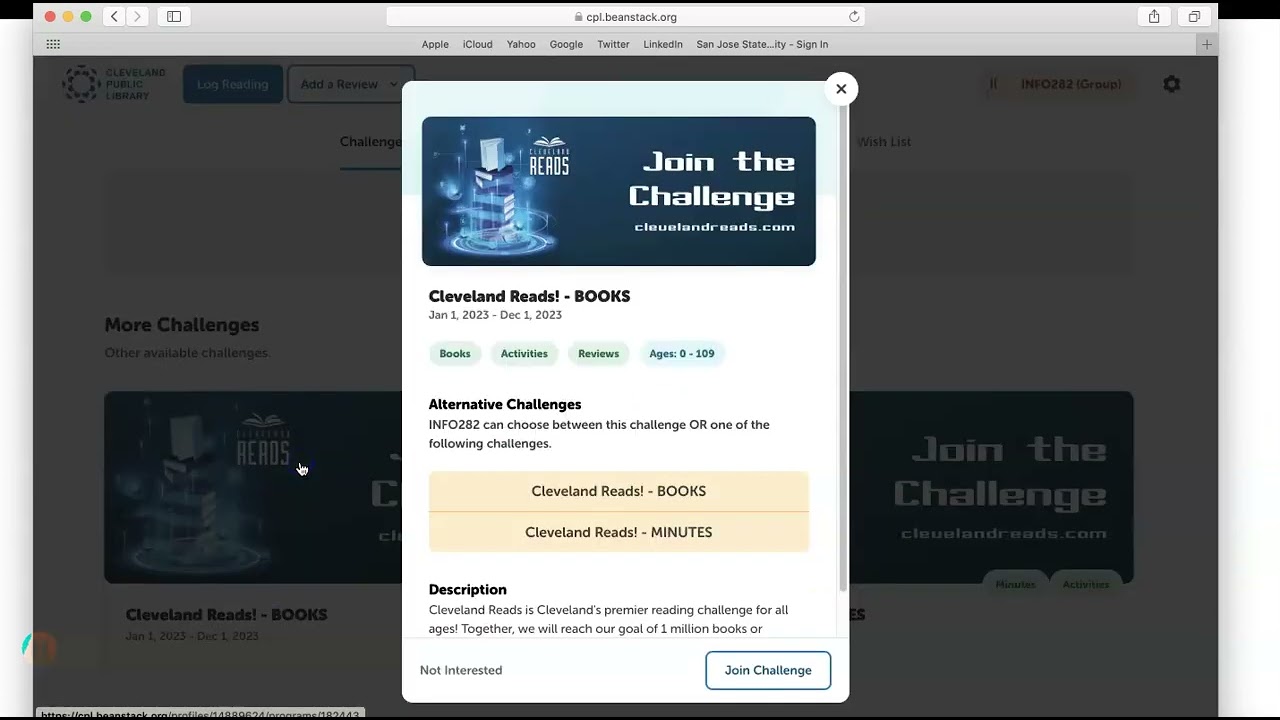Reload the page with the refresh icon
This screenshot has width=1280, height=720.
coord(854,17)
